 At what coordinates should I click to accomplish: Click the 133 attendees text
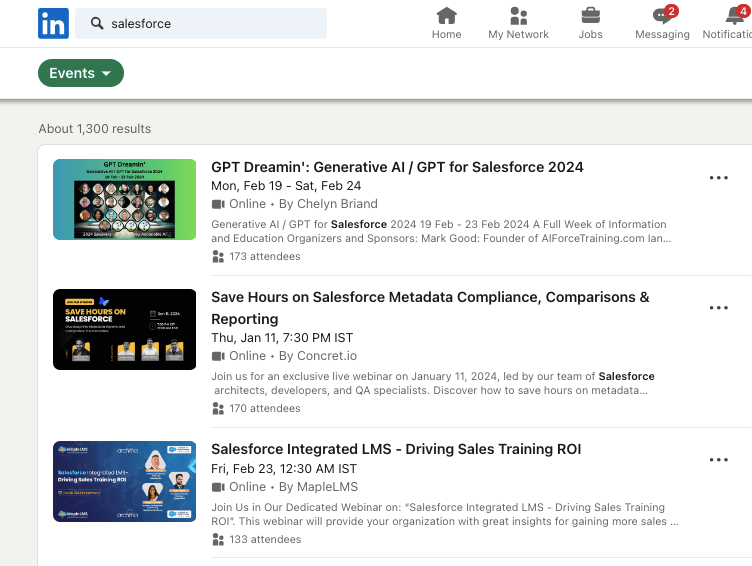pos(265,540)
